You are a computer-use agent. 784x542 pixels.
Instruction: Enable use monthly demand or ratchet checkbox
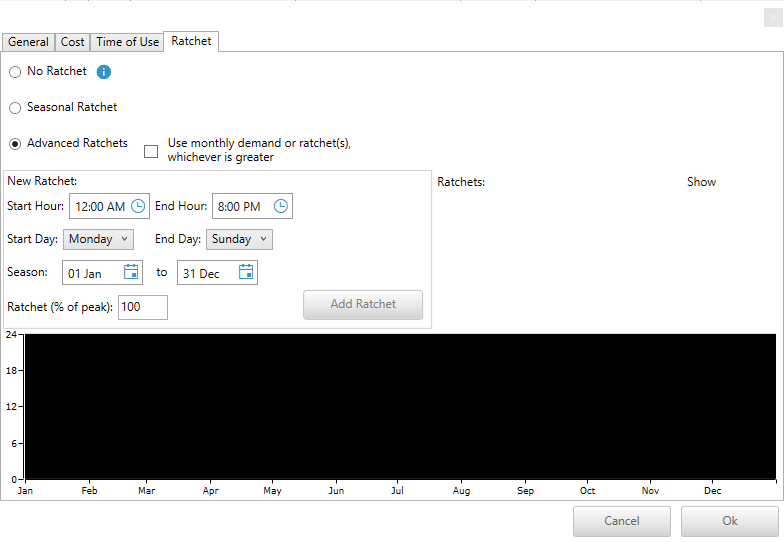151,151
